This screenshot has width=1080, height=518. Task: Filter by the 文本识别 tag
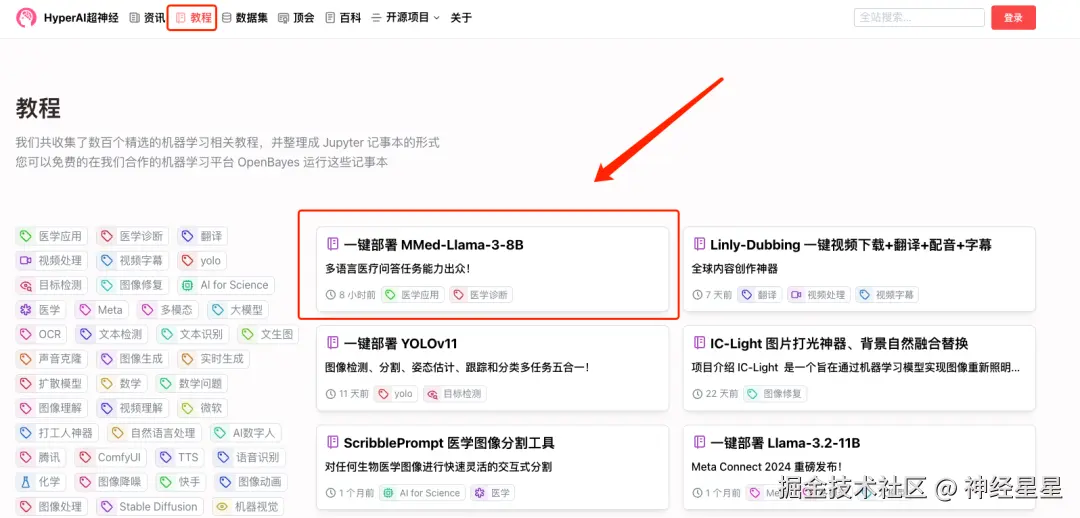pyautogui.click(x=192, y=335)
